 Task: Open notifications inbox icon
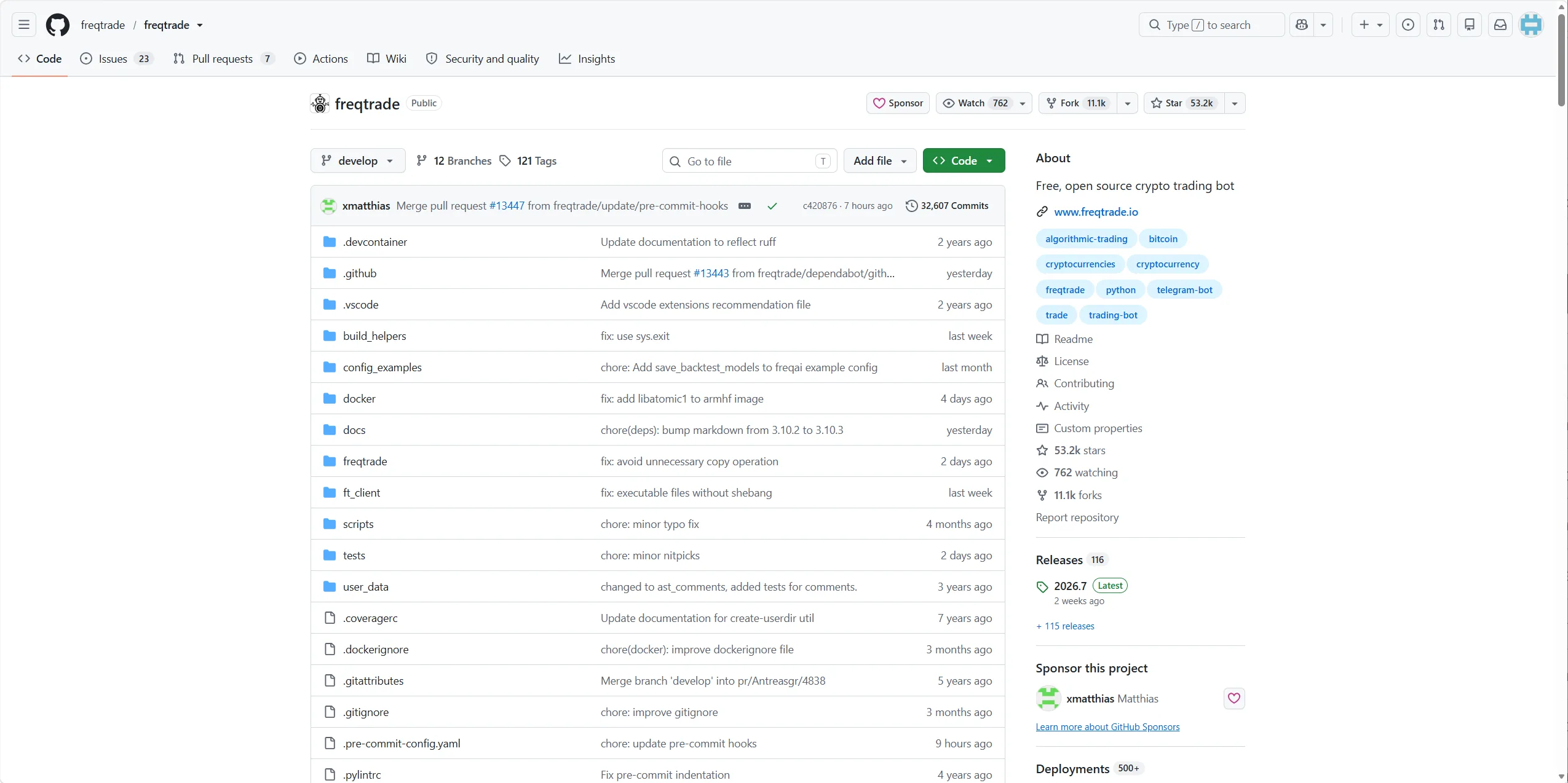click(1500, 25)
